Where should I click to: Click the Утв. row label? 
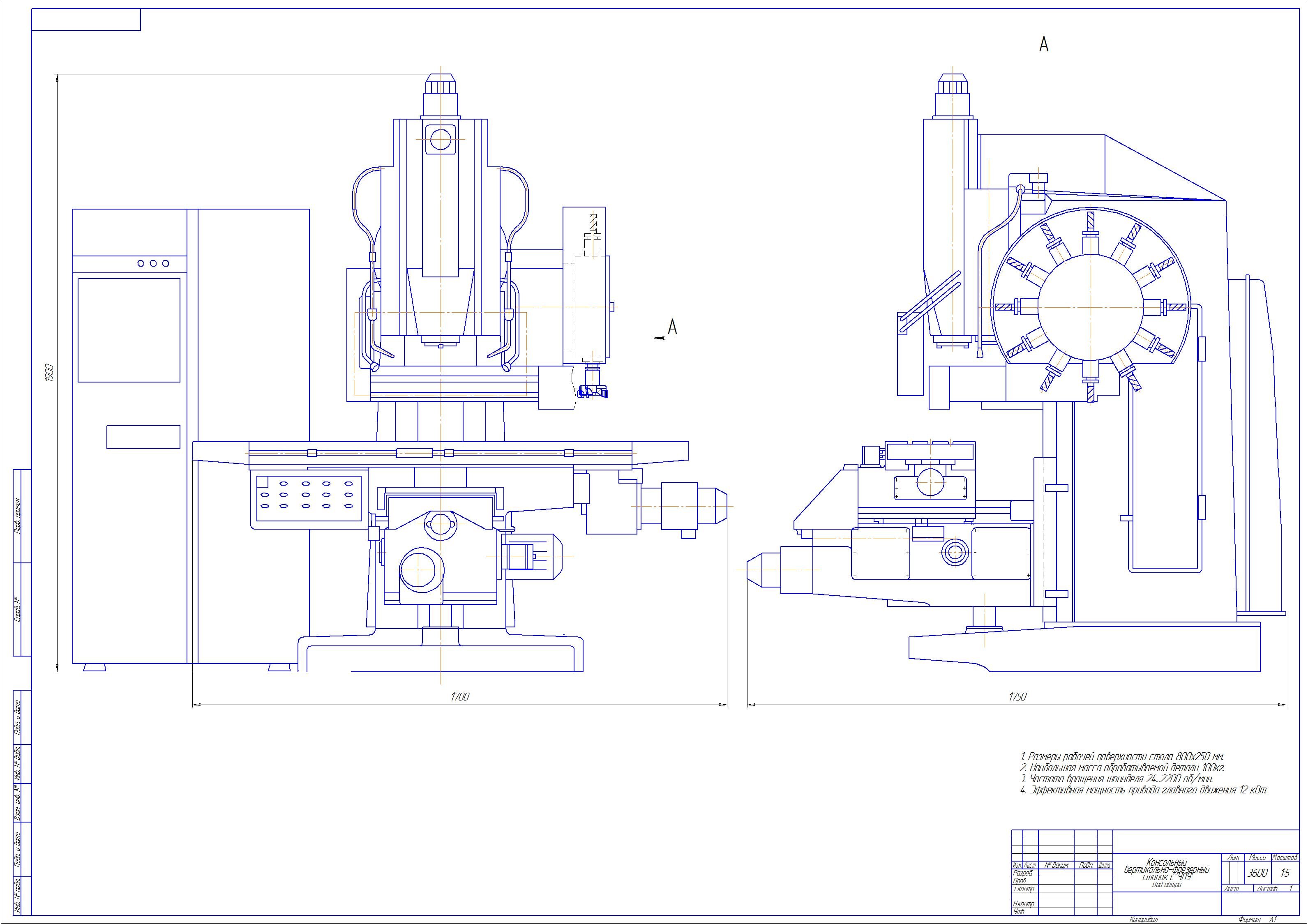point(1020,911)
